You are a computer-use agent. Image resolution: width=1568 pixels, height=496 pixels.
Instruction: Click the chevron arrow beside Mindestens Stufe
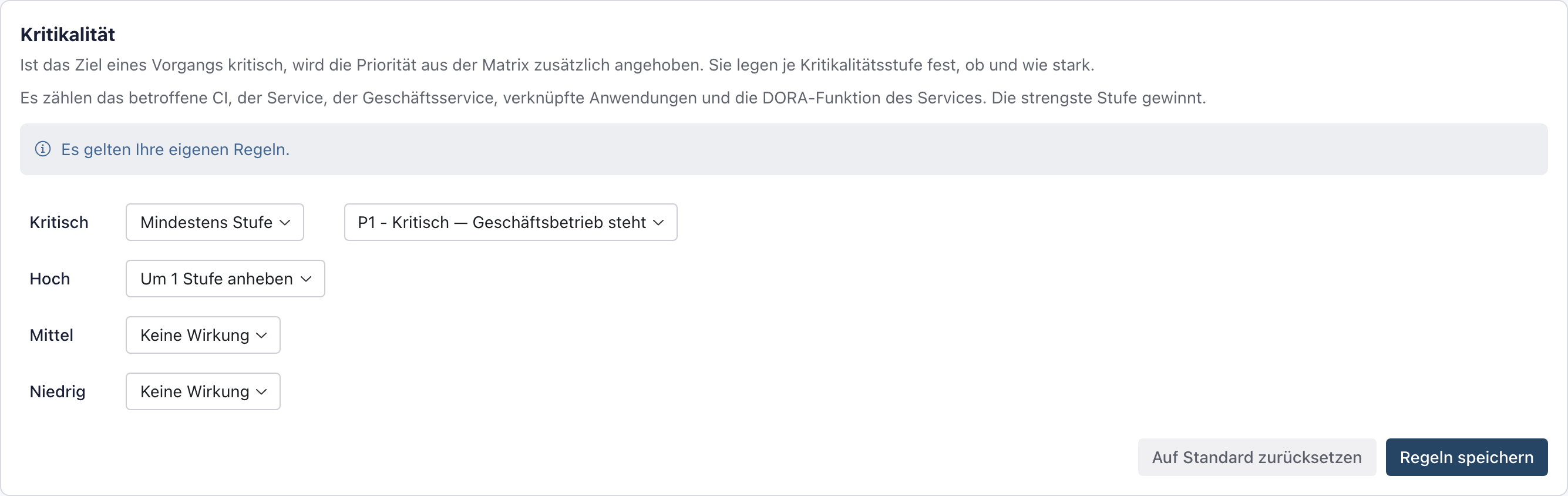point(285,223)
